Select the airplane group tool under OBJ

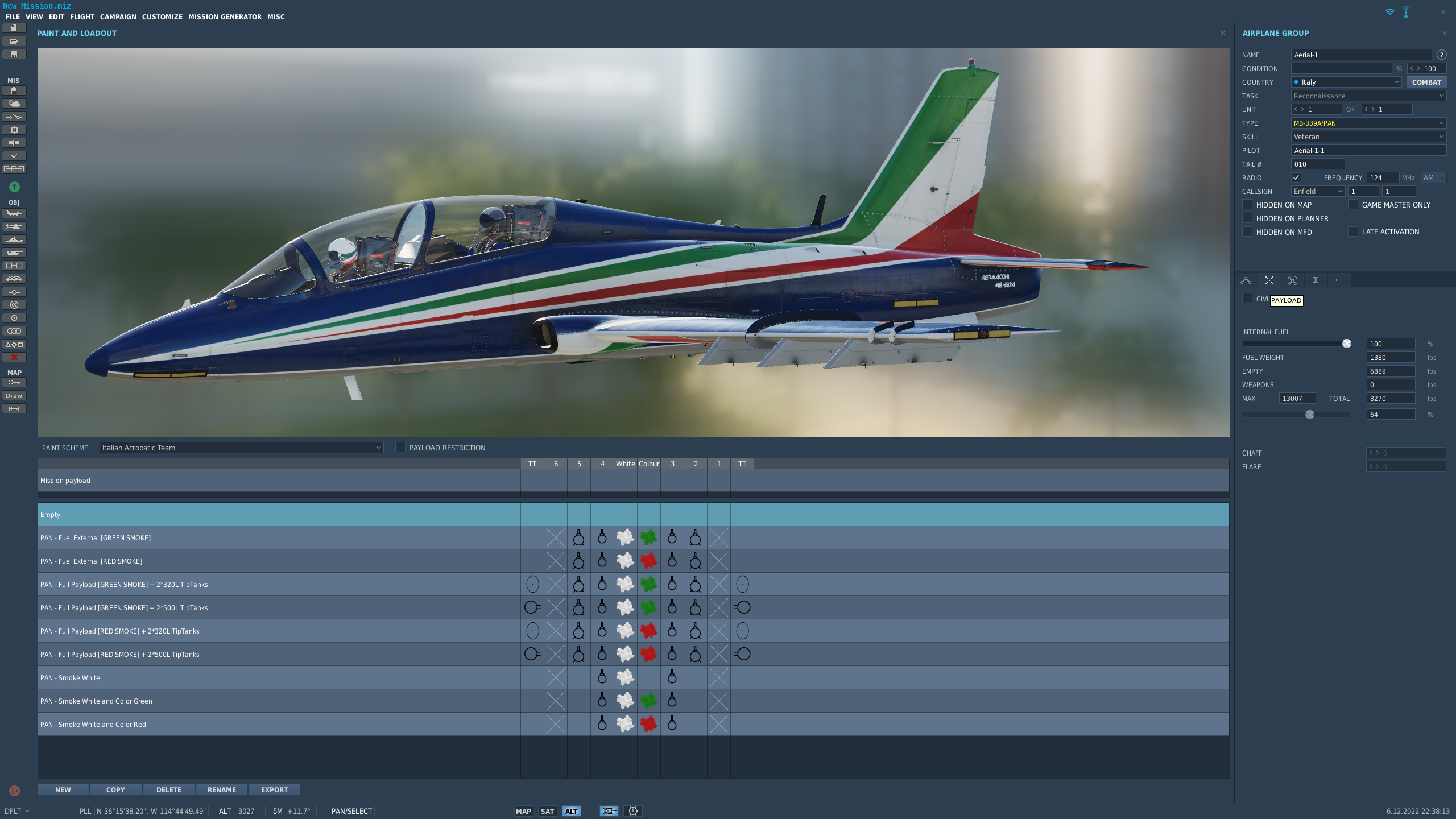14,213
